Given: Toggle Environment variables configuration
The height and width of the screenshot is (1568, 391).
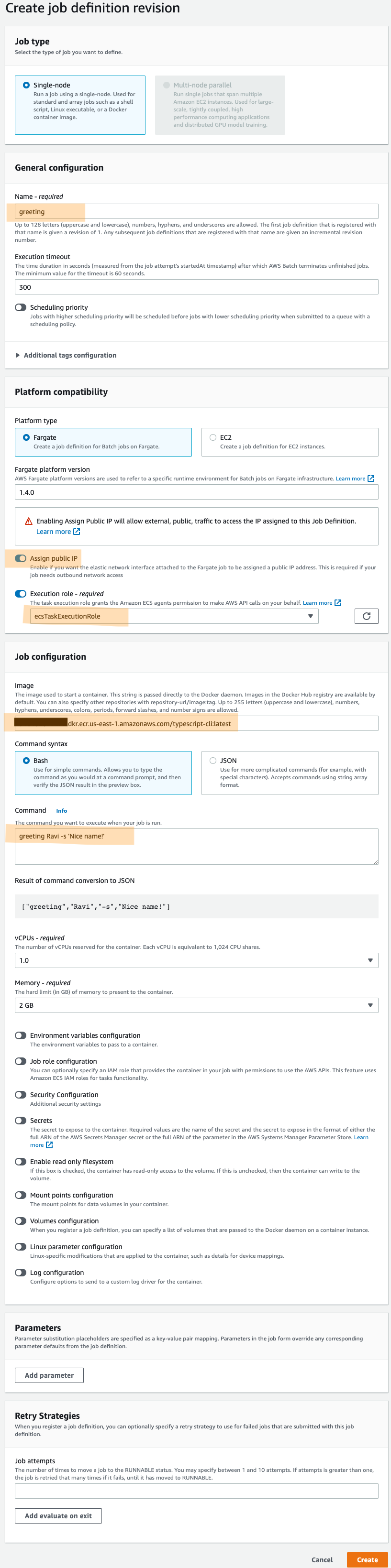Looking at the screenshot, I should [21, 1035].
